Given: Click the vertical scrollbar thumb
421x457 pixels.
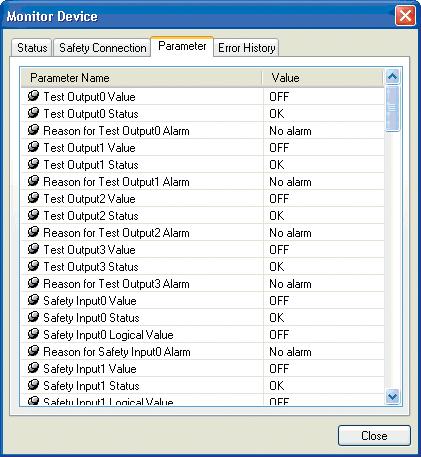Looking at the screenshot, I should [392, 108].
